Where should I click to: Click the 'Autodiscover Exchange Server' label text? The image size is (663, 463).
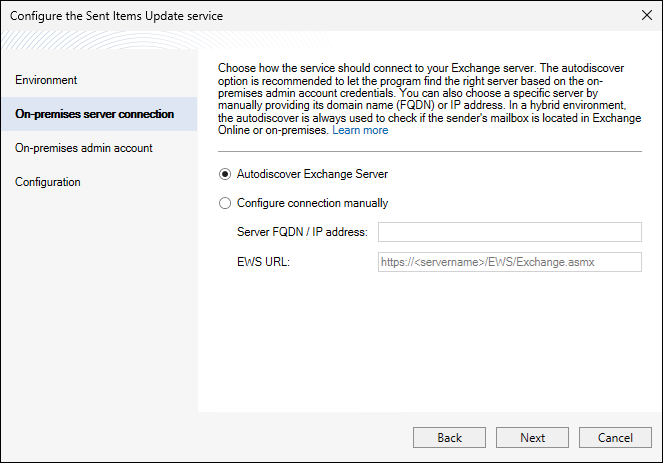[x=312, y=174]
